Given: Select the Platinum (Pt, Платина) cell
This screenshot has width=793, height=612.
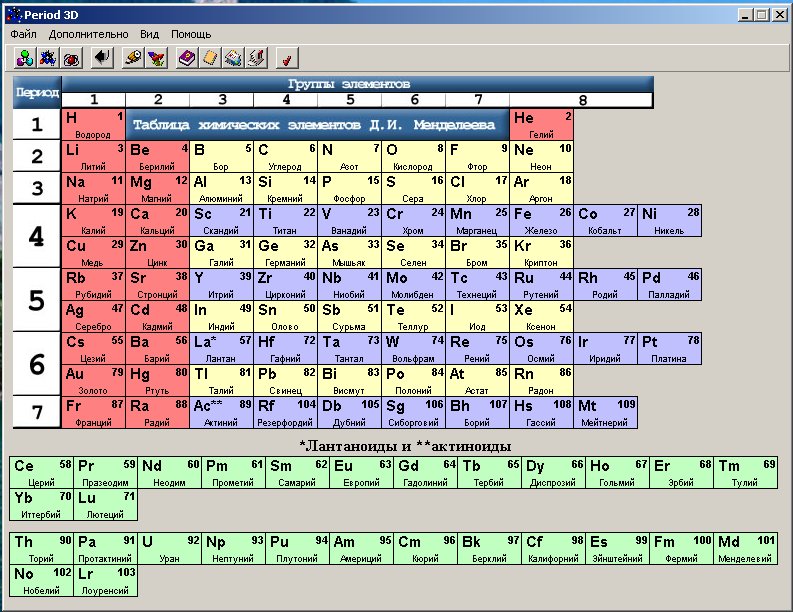Looking at the screenshot, I should pyautogui.click(x=670, y=348).
